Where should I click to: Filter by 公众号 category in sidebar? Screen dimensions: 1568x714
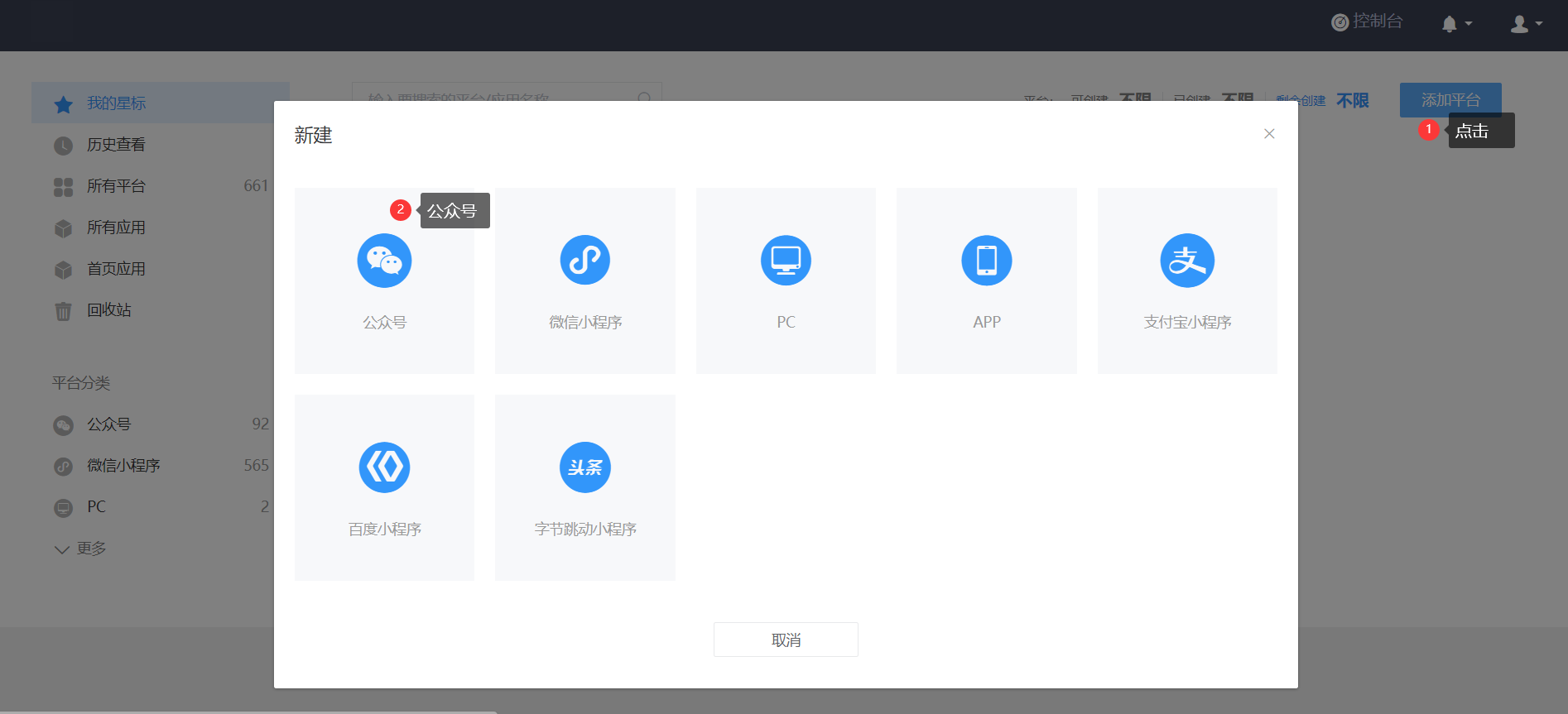pyautogui.click(x=161, y=424)
